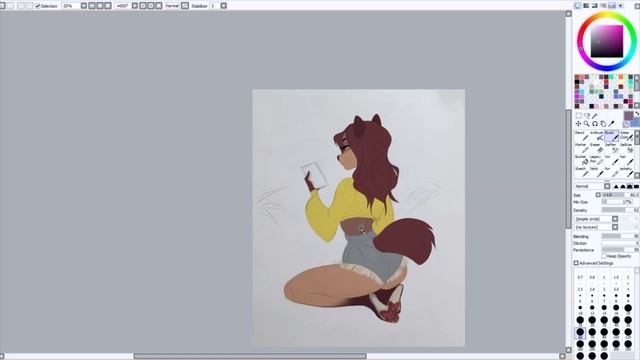Select the Marker tool

(x=581, y=148)
